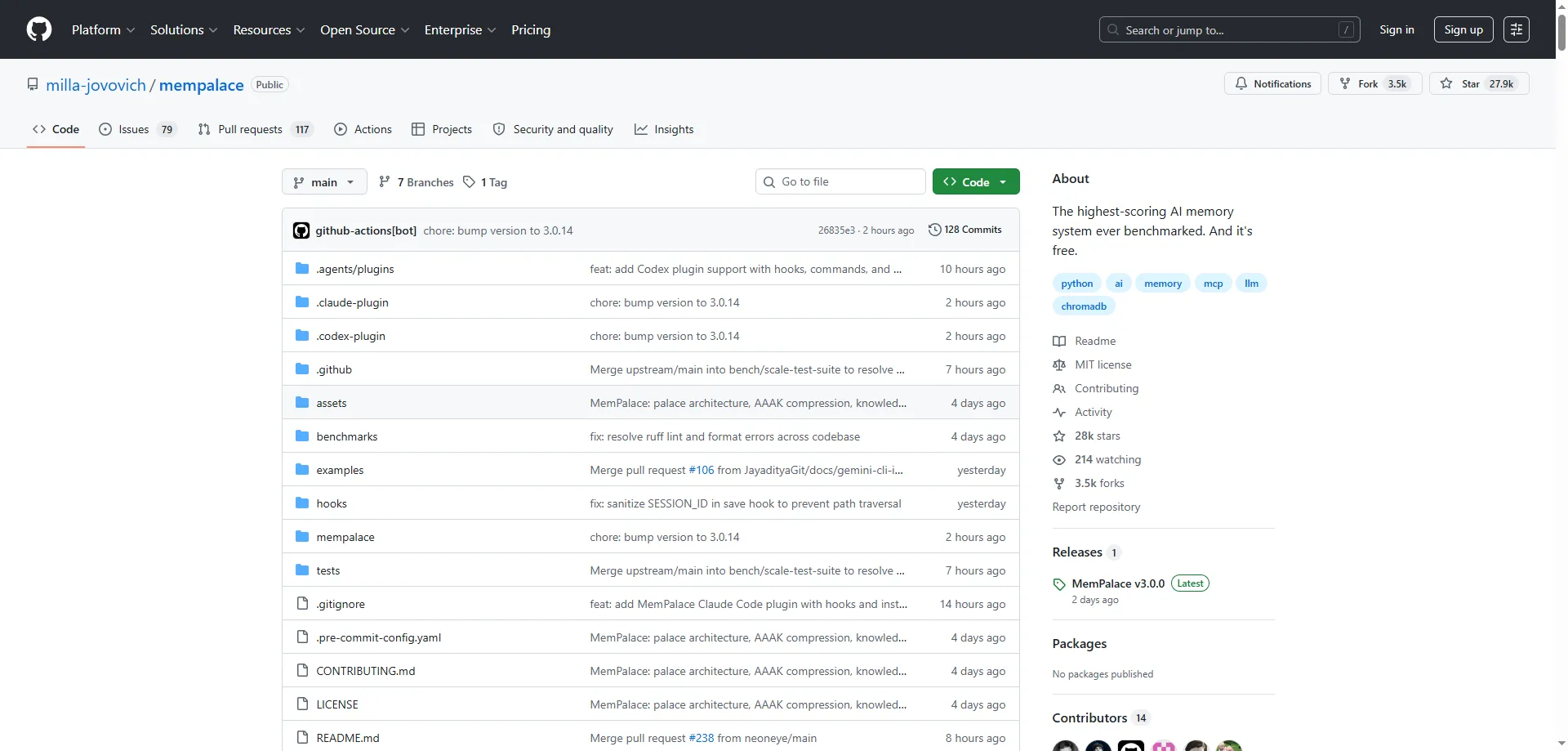Open the milla-jovovich owner link
The width and height of the screenshot is (1568, 751).
tap(96, 85)
